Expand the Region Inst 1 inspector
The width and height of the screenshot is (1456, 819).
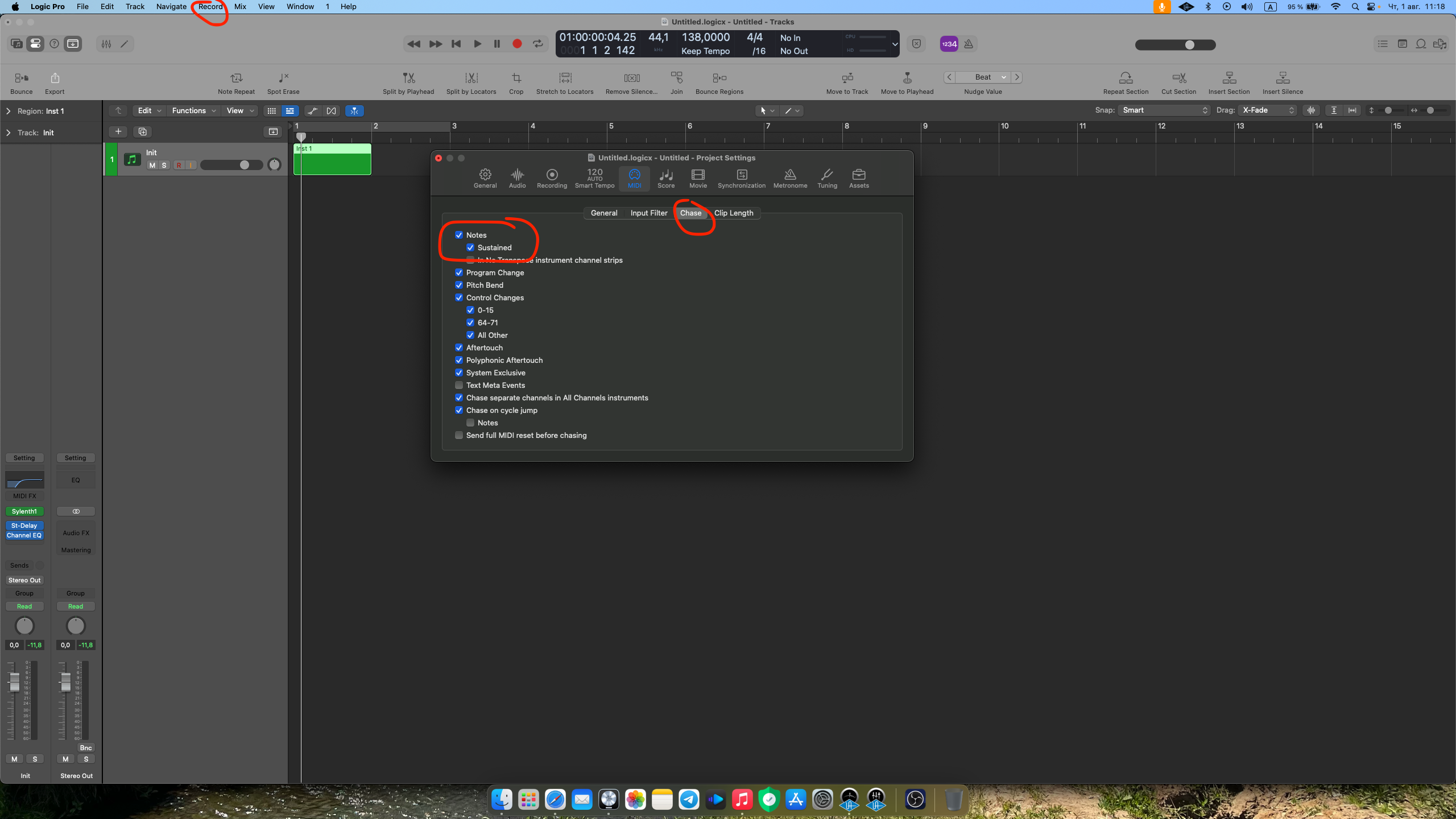9,111
